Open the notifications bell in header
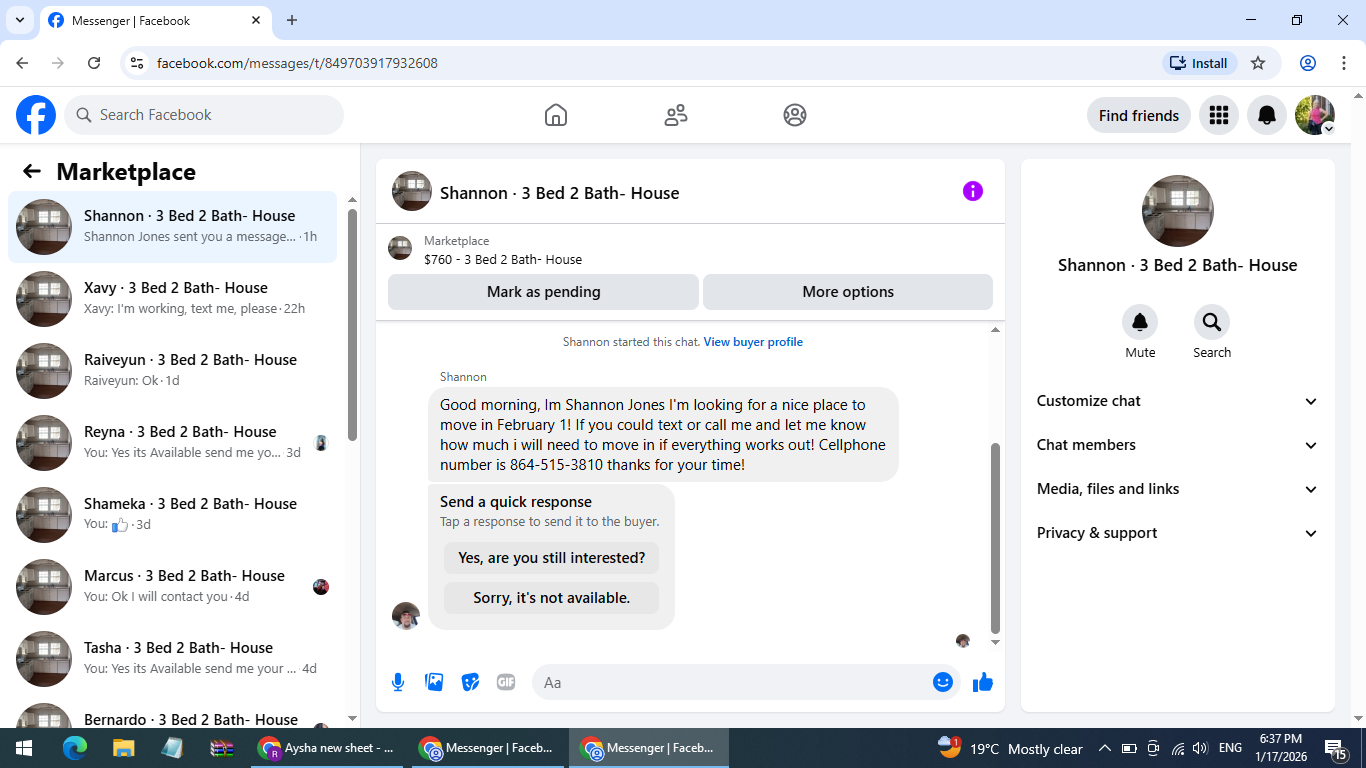This screenshot has height=768, width=1366. pyautogui.click(x=1267, y=115)
